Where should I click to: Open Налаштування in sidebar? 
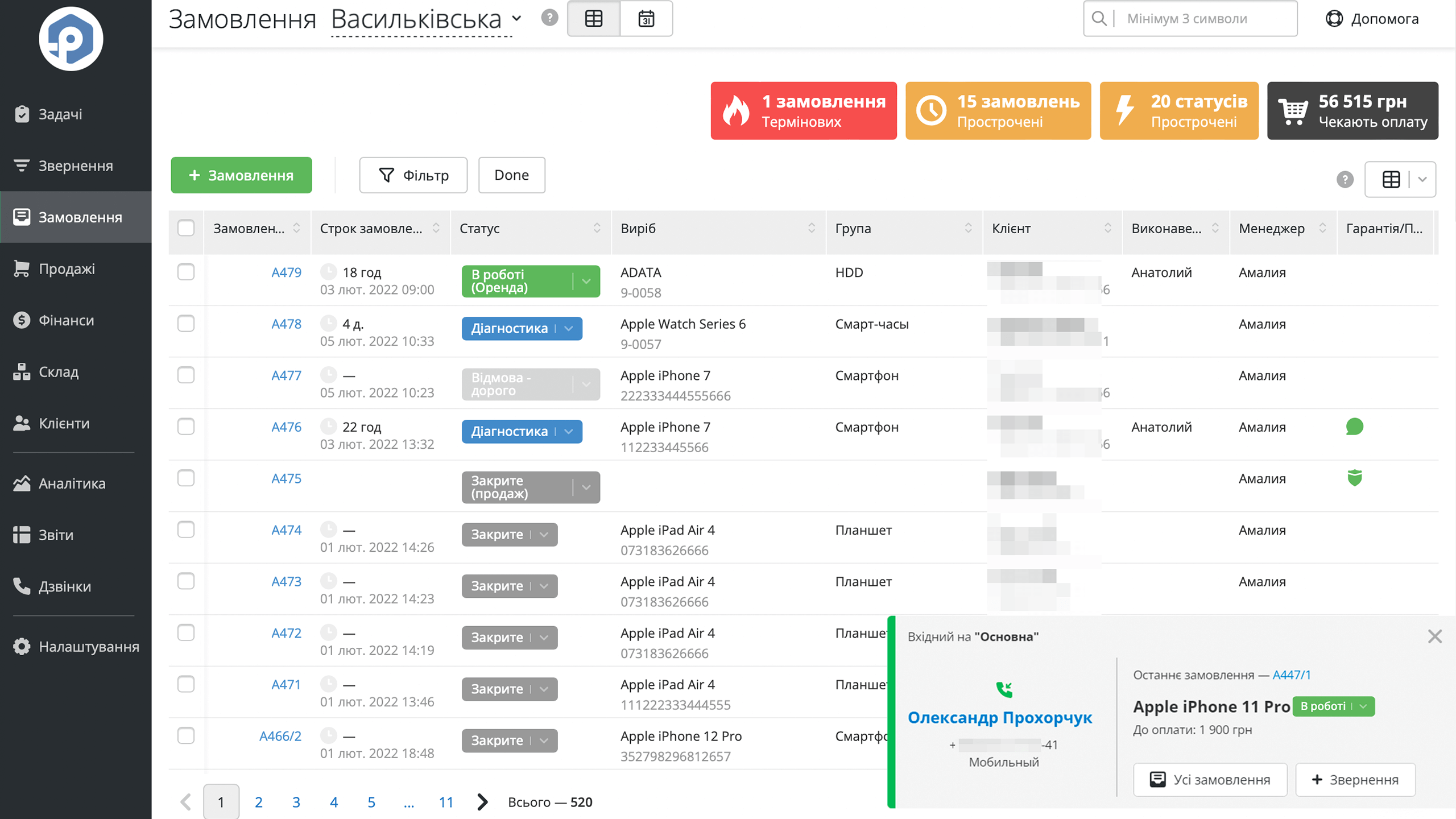click(76, 647)
